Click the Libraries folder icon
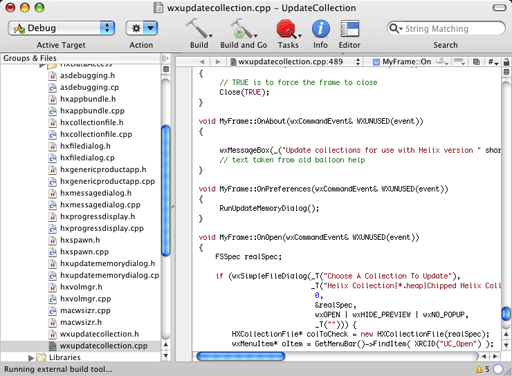512x376 pixels. coord(41,358)
